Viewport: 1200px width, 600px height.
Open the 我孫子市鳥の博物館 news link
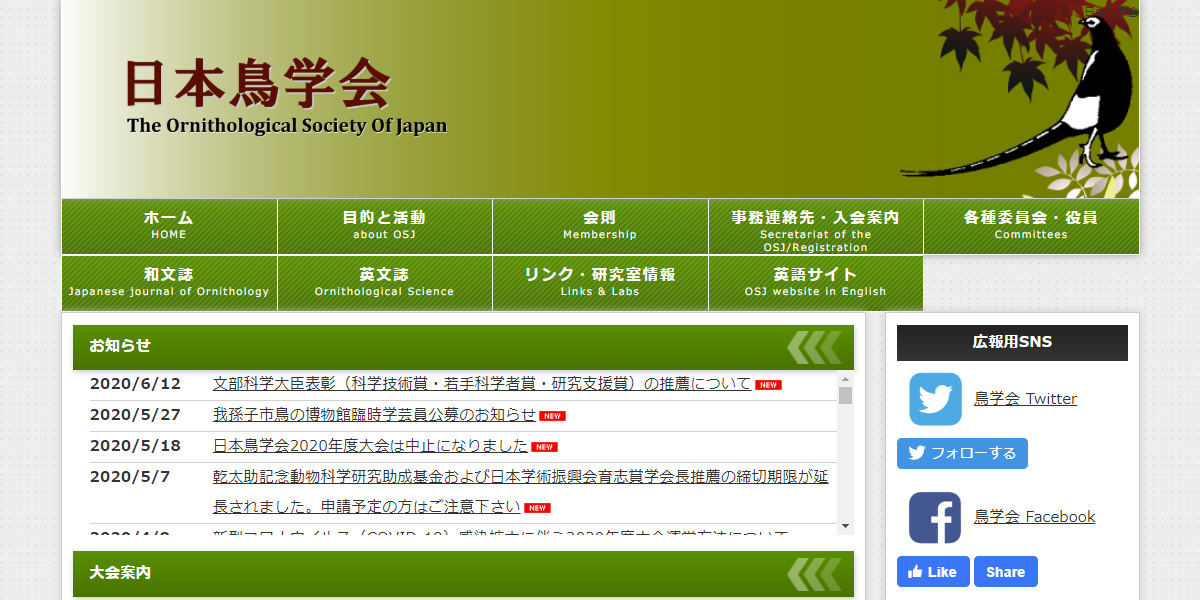[374, 415]
